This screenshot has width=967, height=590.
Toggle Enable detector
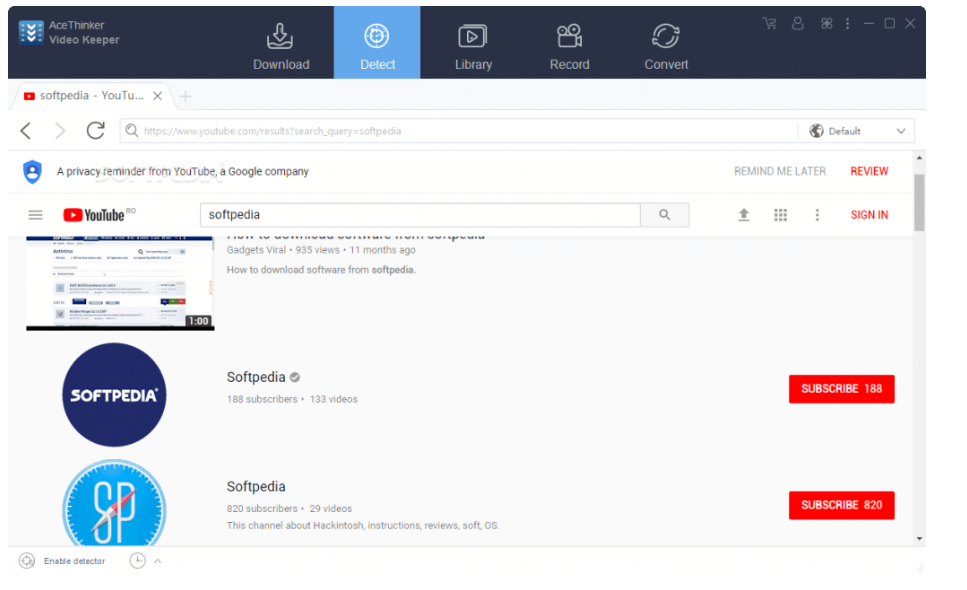[x=62, y=561]
